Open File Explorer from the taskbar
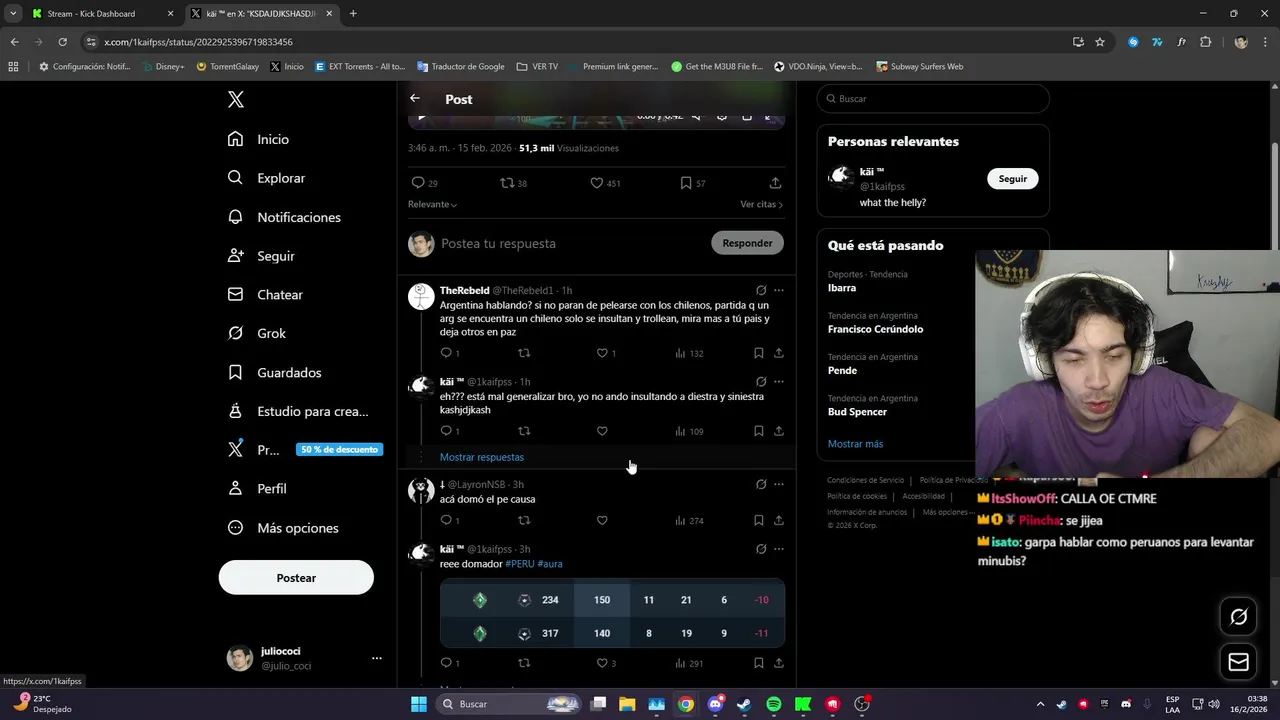The image size is (1280, 720). tap(627, 704)
